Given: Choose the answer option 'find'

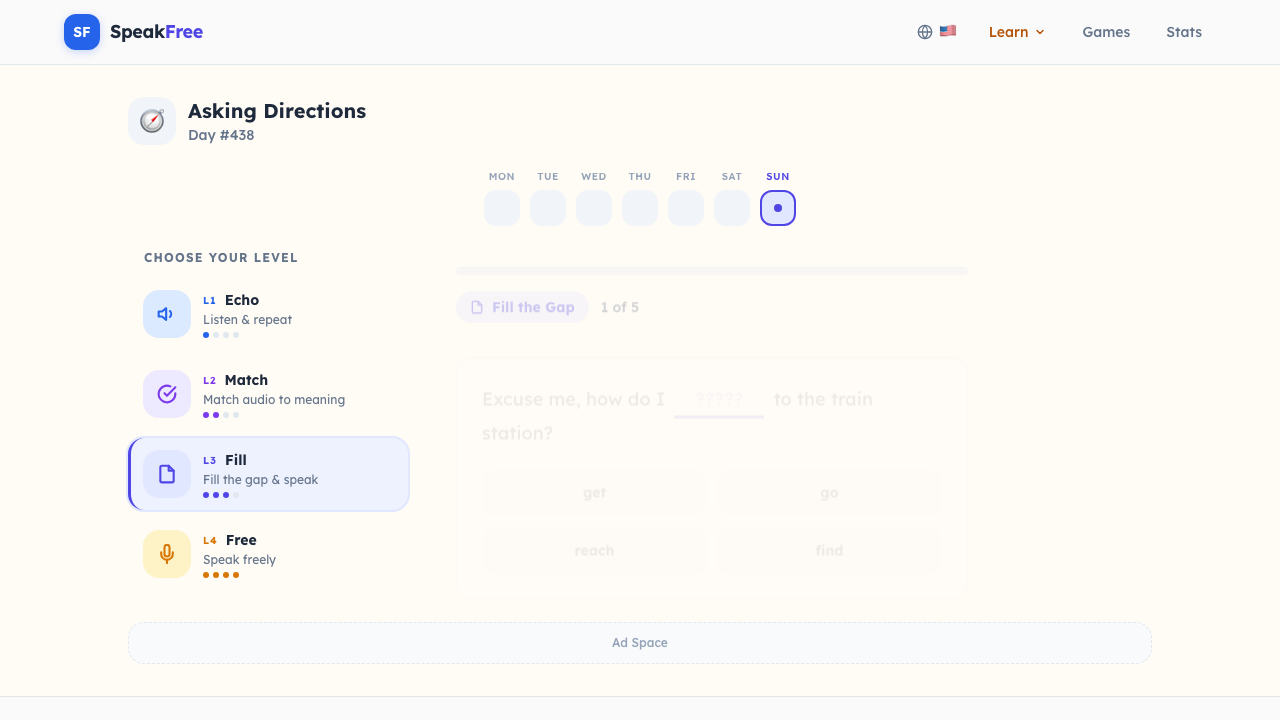Looking at the screenshot, I should pos(829,551).
